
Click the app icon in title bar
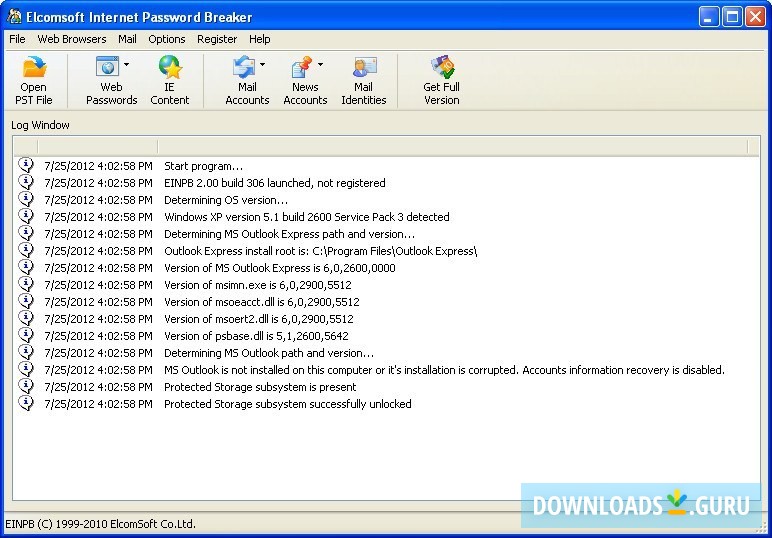(14, 17)
